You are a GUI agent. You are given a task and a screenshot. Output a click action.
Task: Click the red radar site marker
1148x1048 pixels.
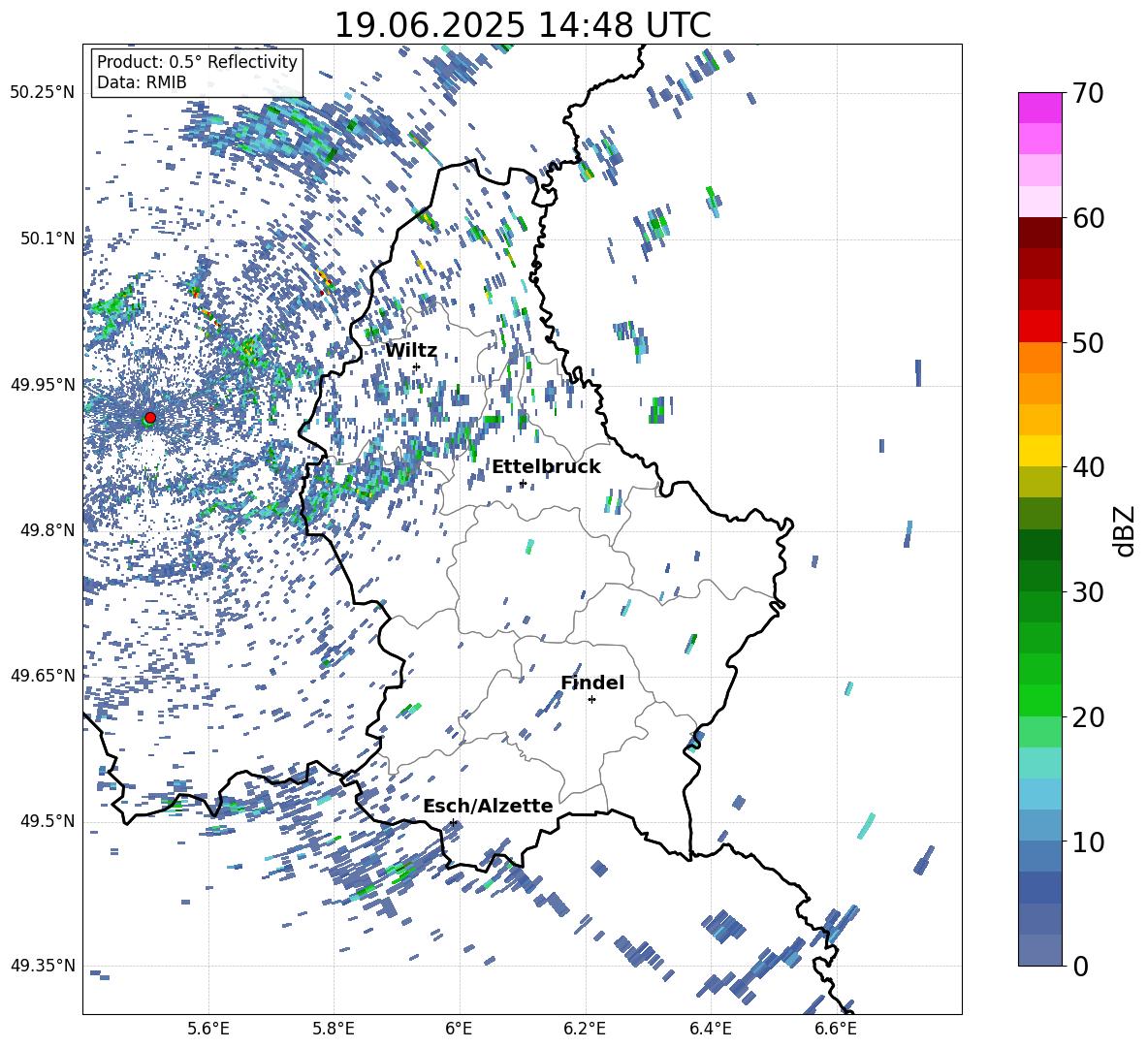click(x=150, y=418)
